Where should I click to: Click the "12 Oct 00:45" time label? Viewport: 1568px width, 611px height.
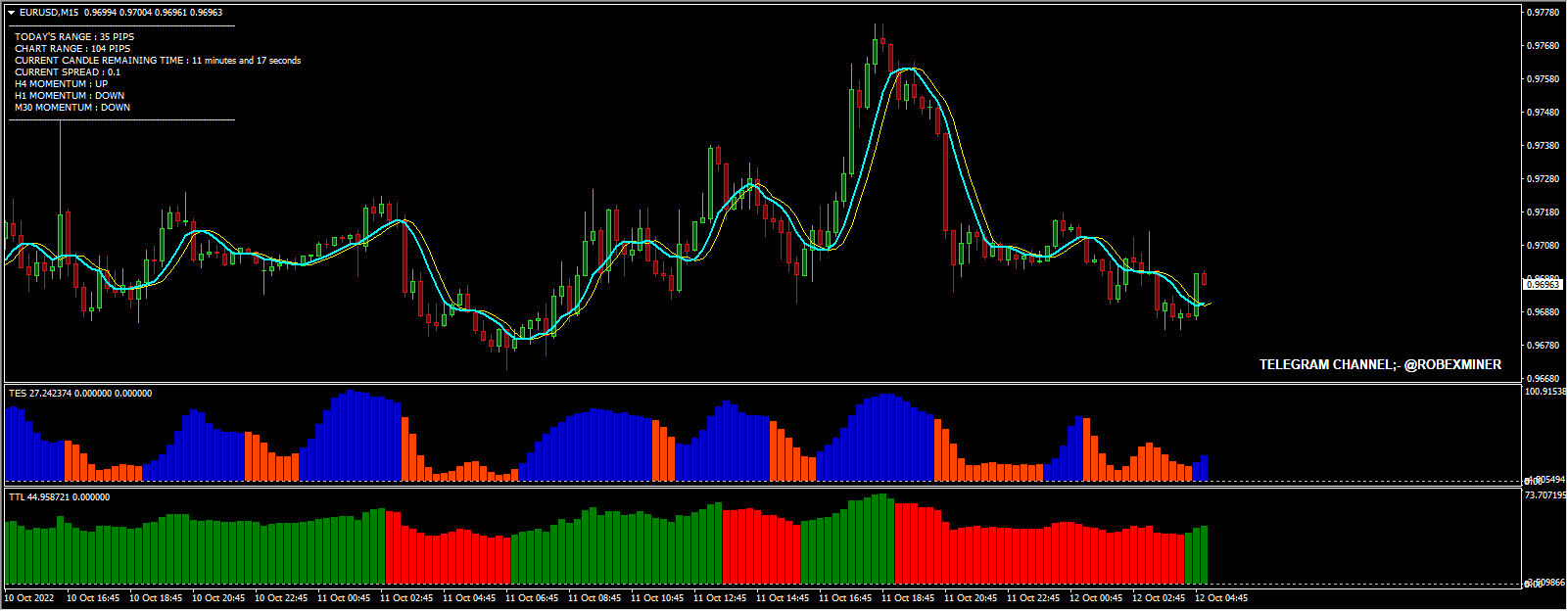[x=1096, y=598]
